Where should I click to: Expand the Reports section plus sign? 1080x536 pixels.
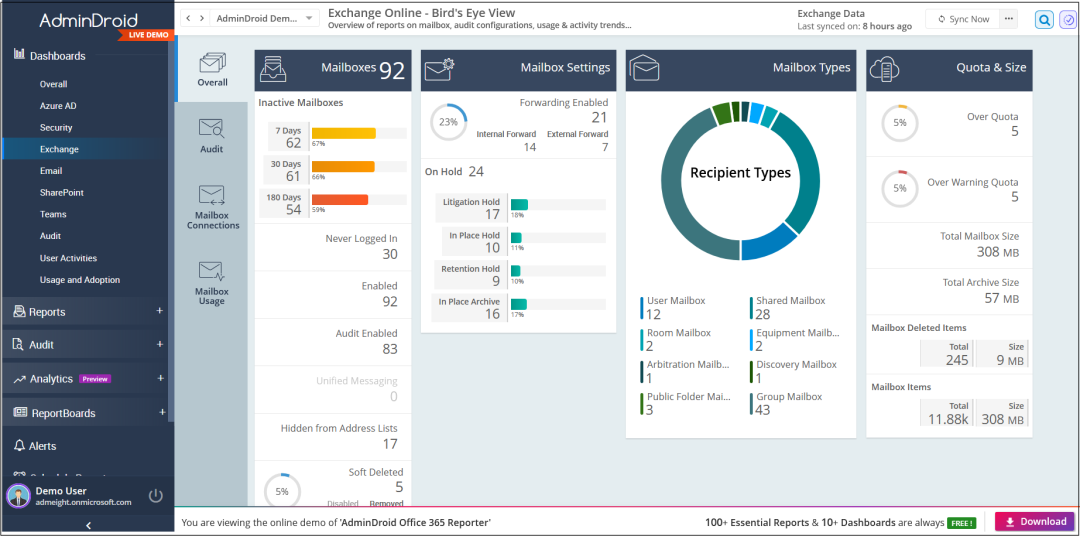[x=160, y=311]
